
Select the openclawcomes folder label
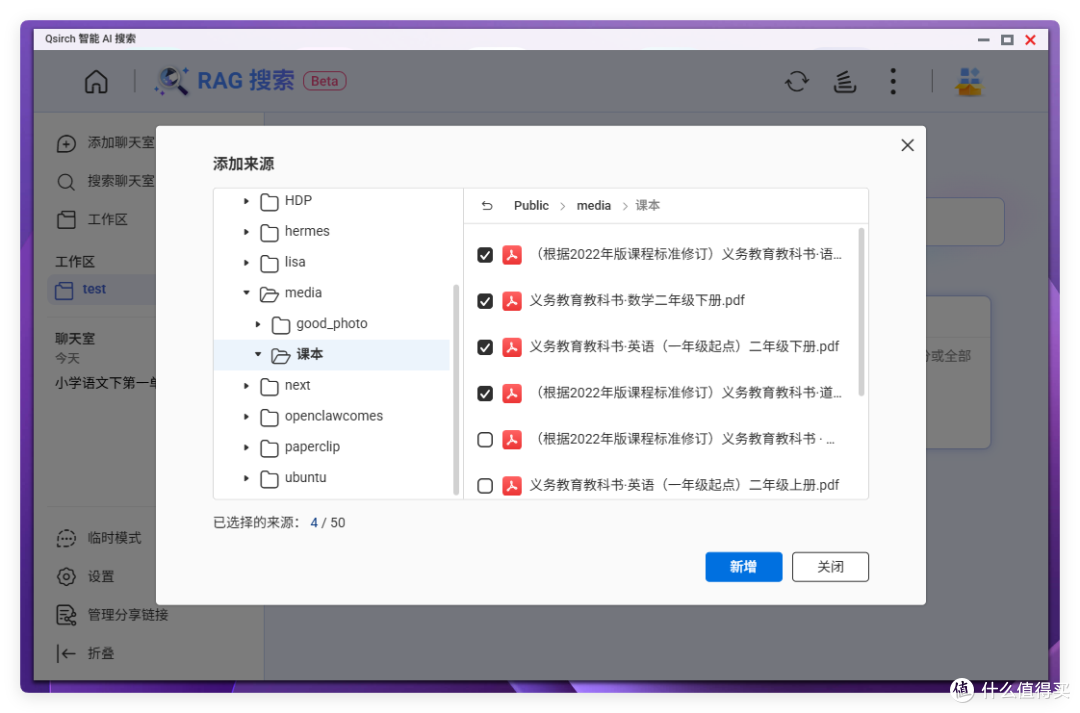pyautogui.click(x=333, y=416)
